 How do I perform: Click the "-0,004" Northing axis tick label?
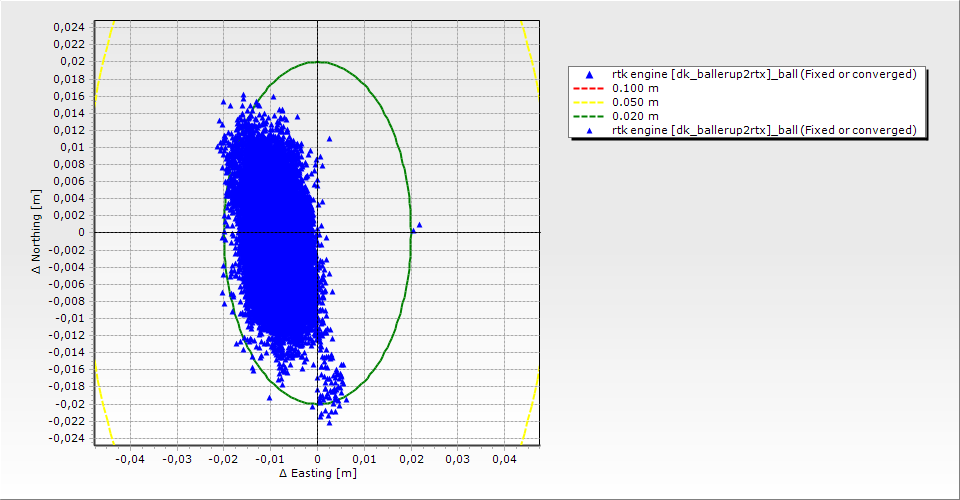[67, 267]
